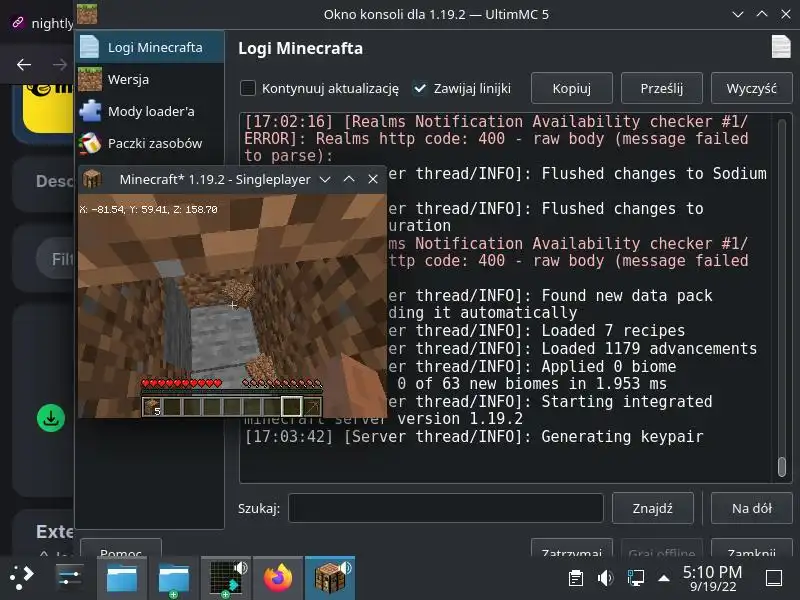This screenshot has width=800, height=600.
Task: Open the second file manager taskbar icon
Action: click(x=173, y=578)
